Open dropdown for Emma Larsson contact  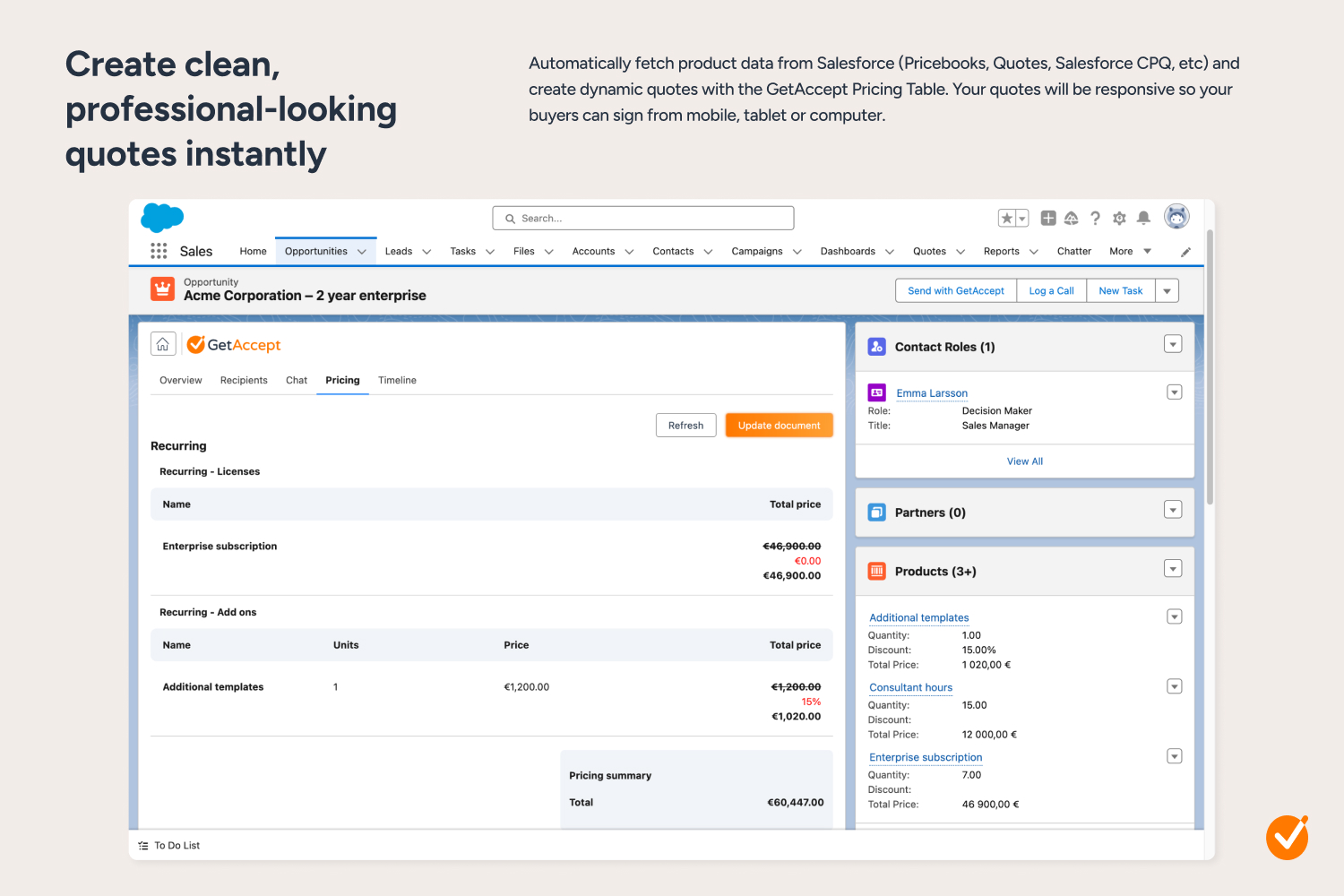[1174, 392]
